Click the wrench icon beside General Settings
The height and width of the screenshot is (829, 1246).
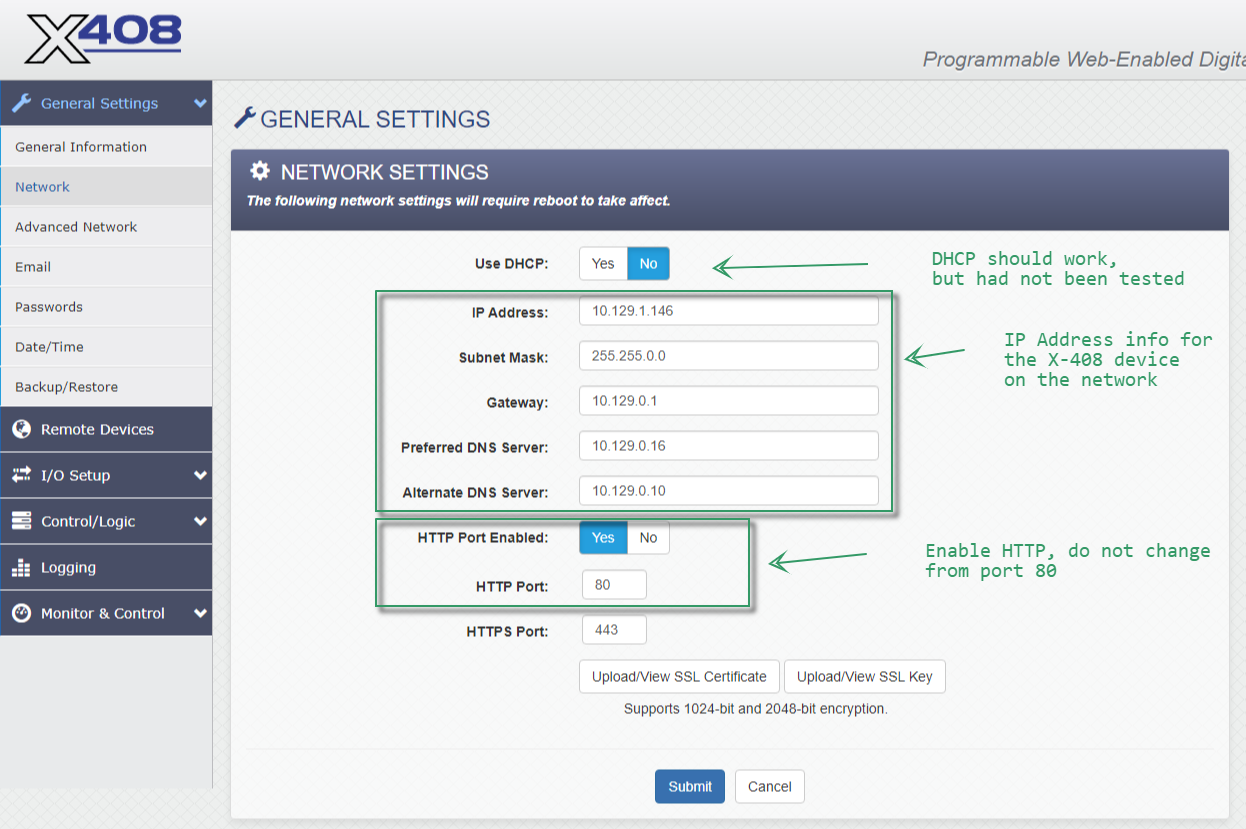pos(21,103)
